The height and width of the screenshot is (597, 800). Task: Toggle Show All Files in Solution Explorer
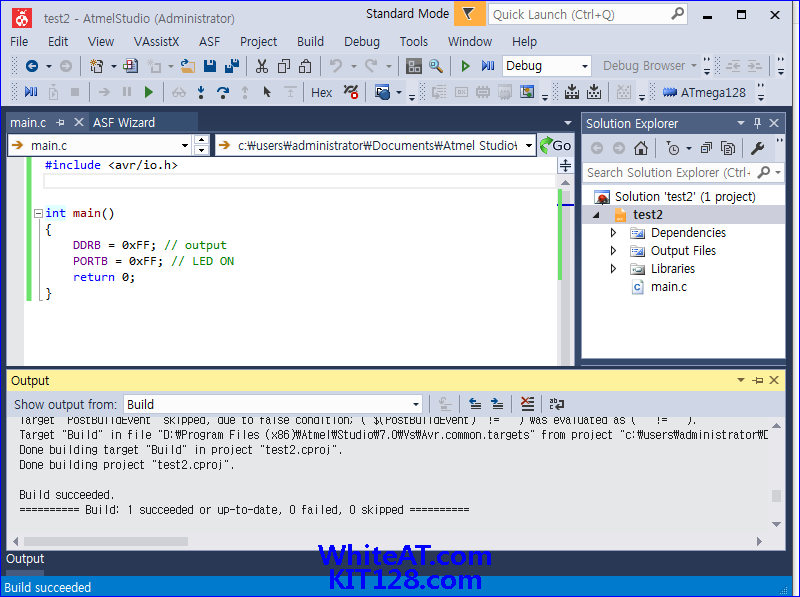[x=728, y=148]
